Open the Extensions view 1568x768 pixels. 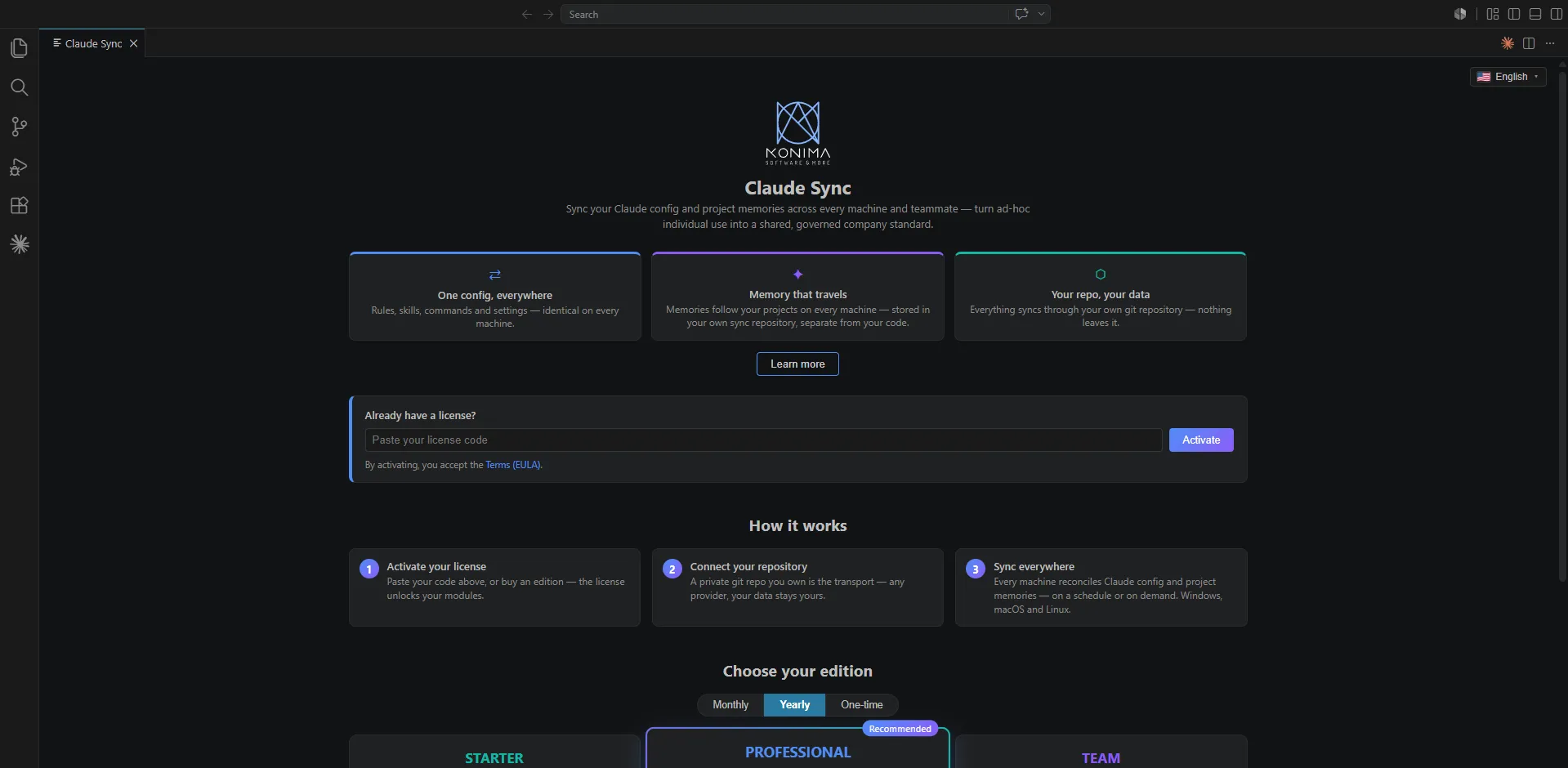(x=19, y=205)
